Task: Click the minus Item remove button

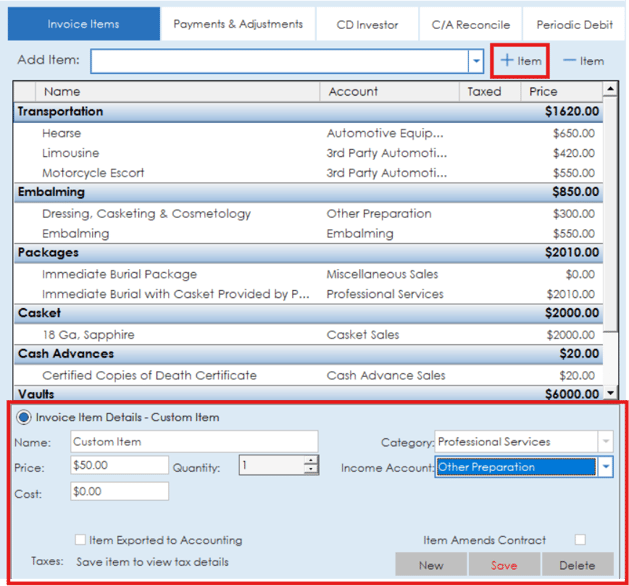Action: 583,61
